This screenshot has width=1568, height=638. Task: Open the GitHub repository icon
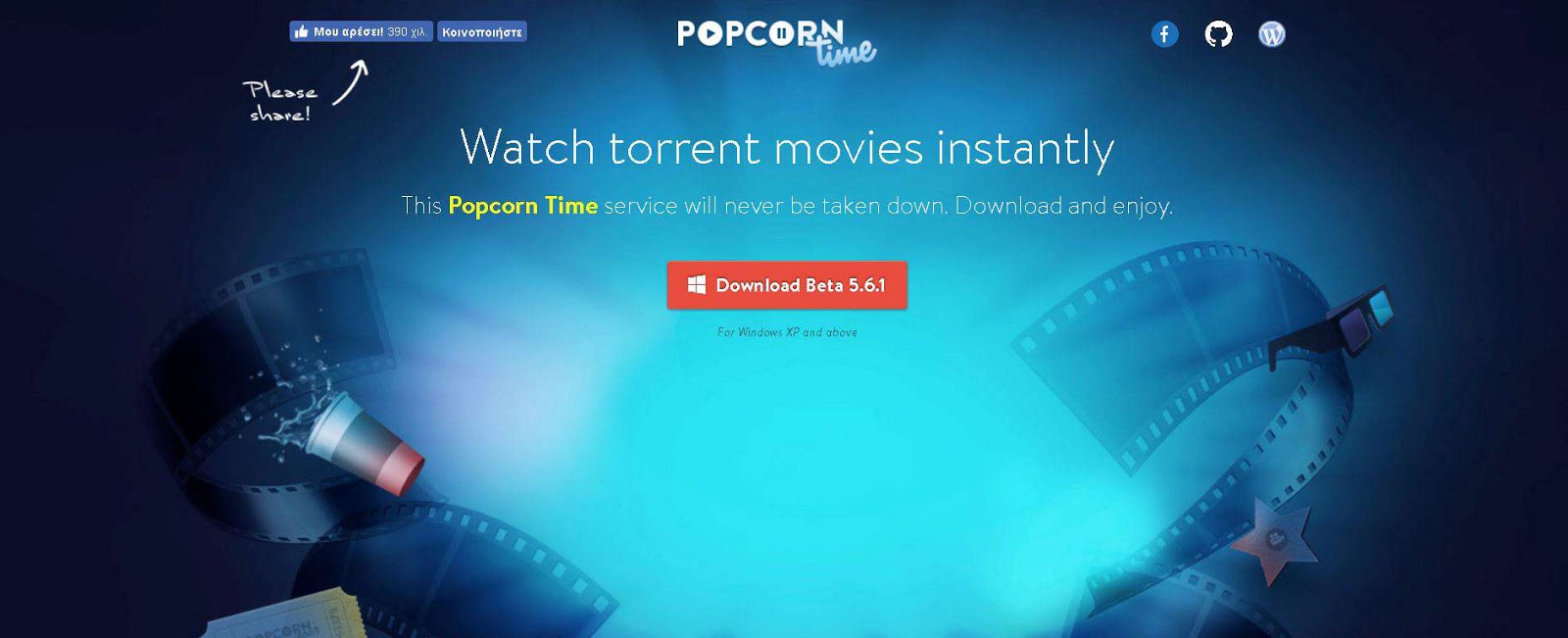coord(1218,34)
